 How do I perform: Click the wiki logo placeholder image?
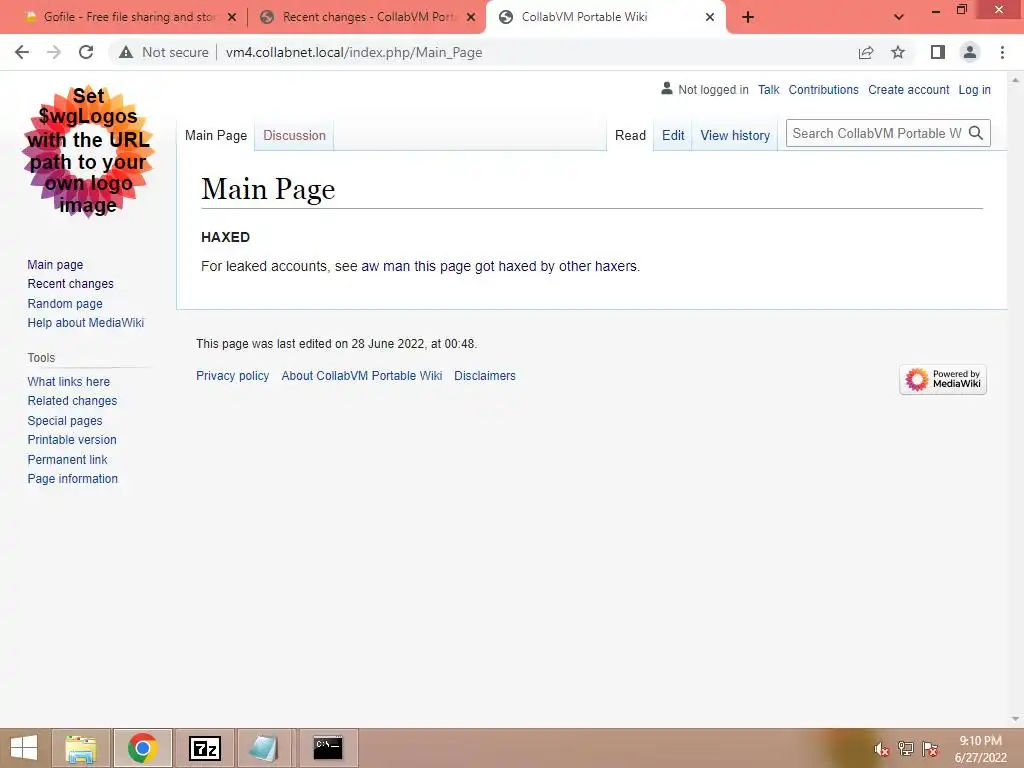pos(88,151)
